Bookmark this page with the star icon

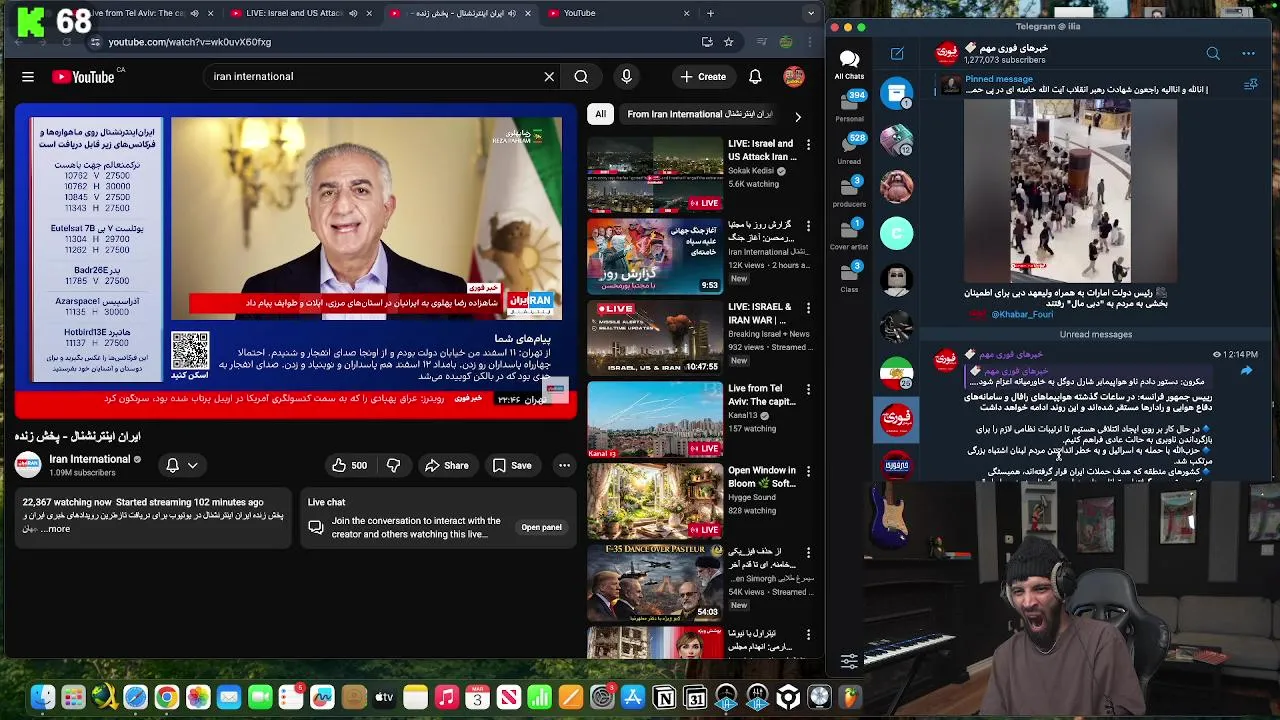pyautogui.click(x=728, y=42)
